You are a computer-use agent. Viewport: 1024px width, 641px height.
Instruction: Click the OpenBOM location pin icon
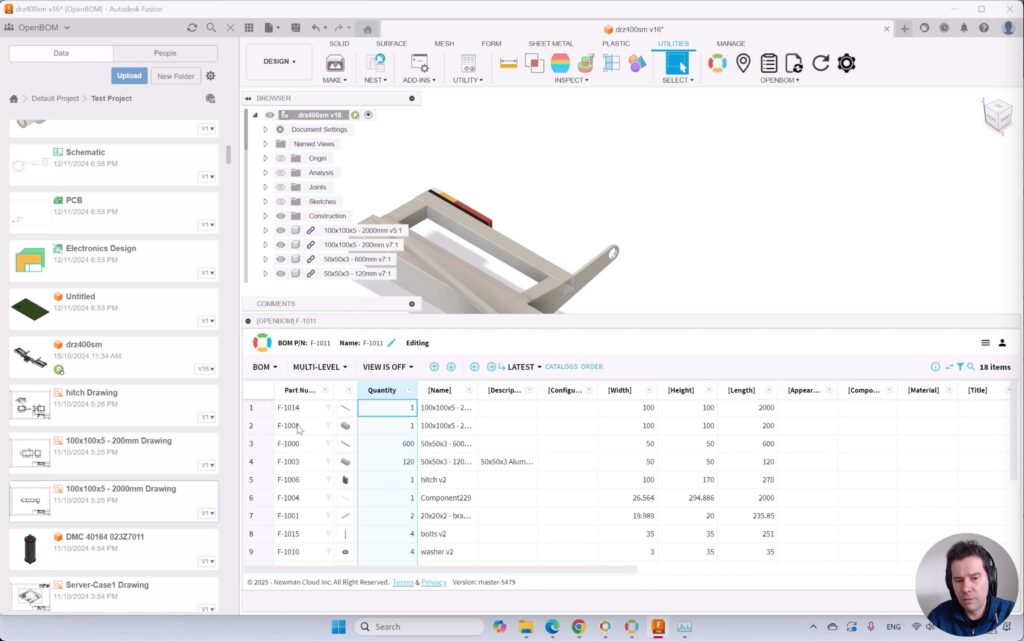[743, 63]
